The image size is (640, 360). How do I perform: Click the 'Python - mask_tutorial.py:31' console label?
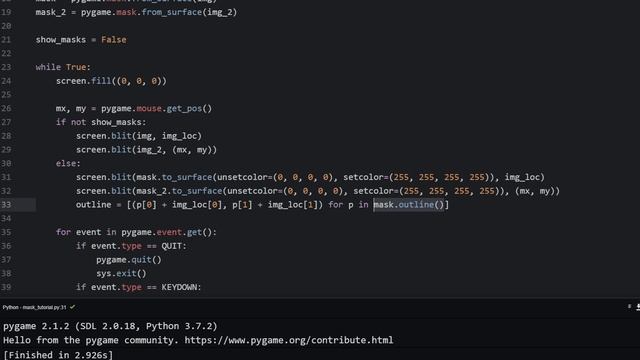[x=34, y=307]
